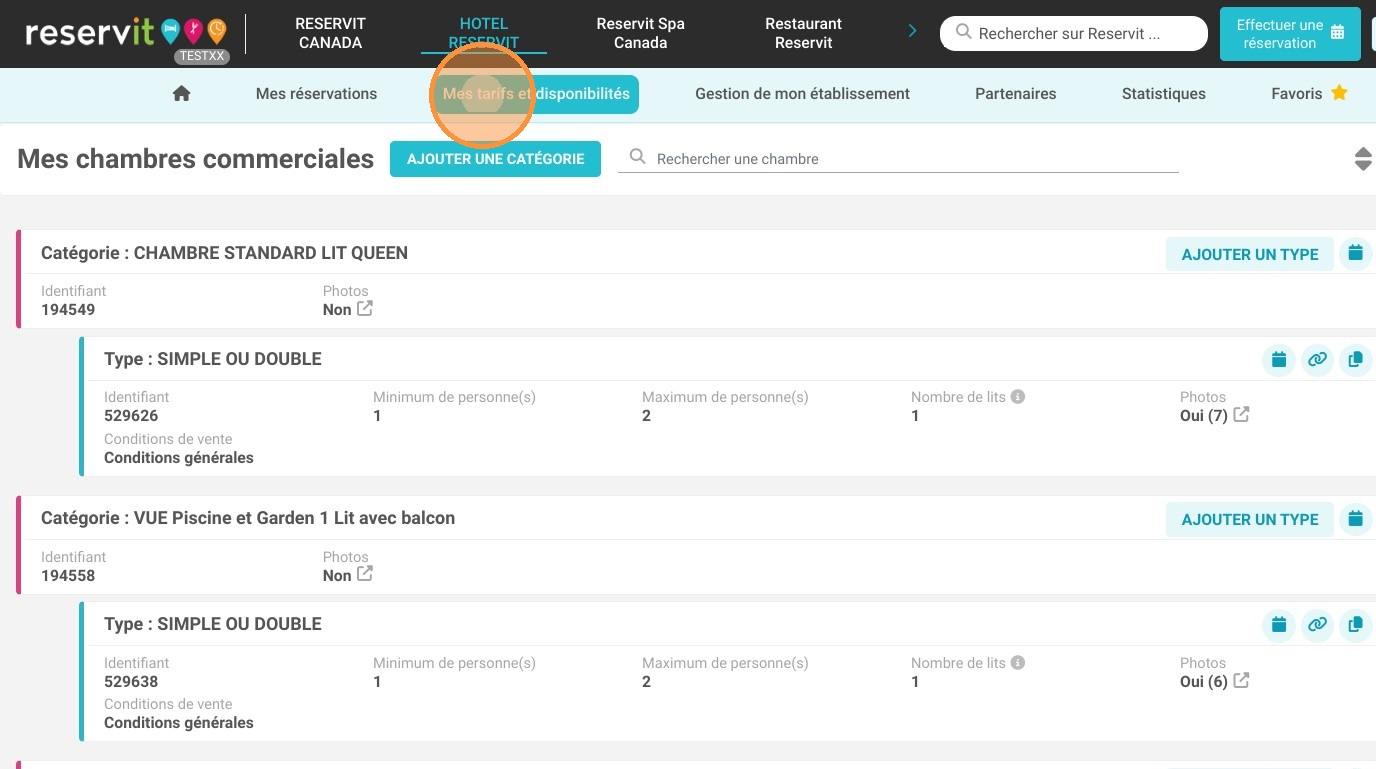Open Oui (7) photos external link
The image size is (1376, 769).
click(x=1241, y=414)
